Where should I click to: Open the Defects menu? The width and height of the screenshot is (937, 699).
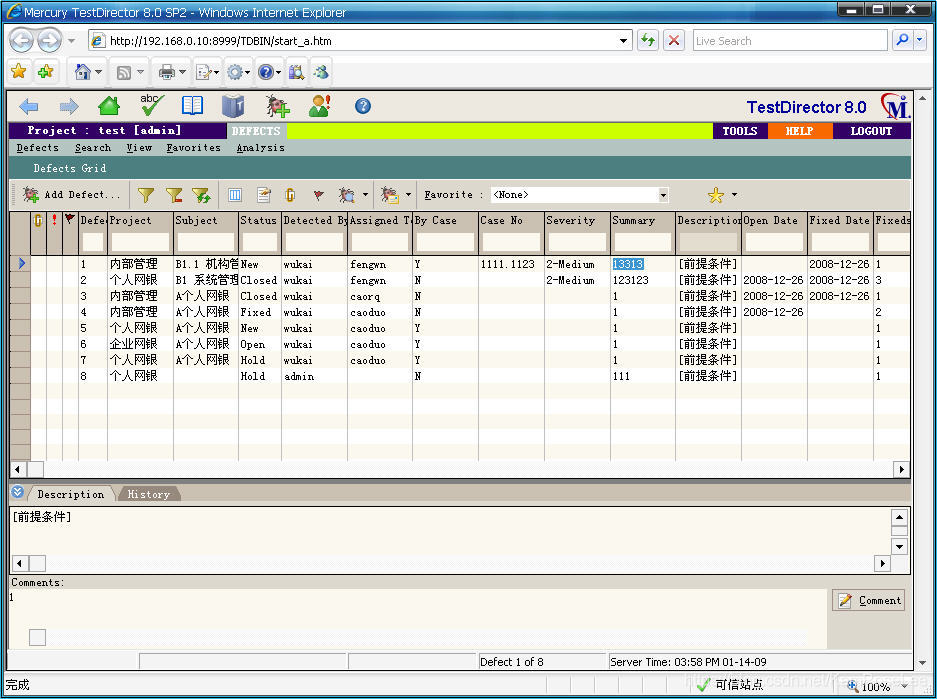tap(38, 148)
